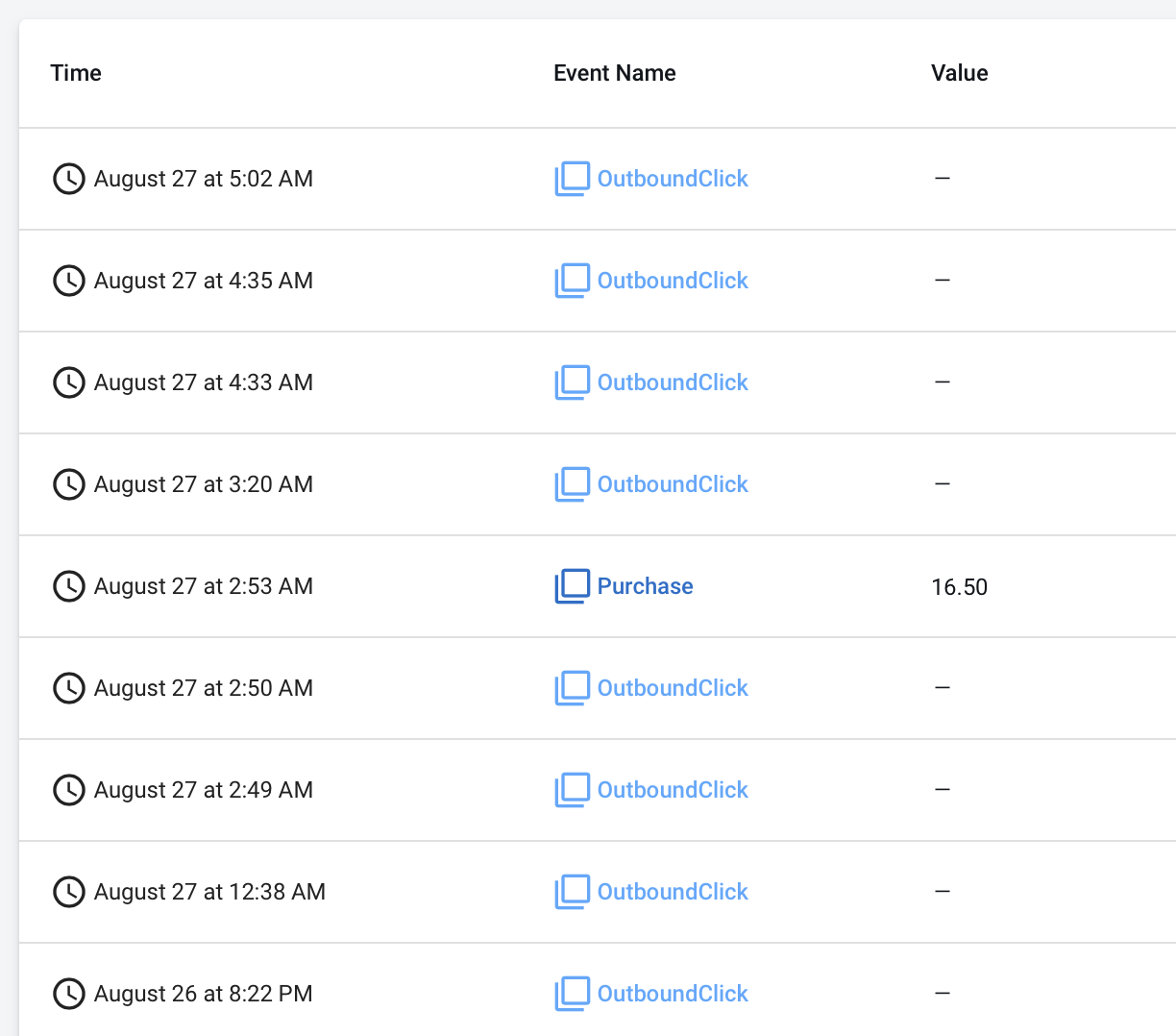Sort by the Event Name column header

pos(614,73)
